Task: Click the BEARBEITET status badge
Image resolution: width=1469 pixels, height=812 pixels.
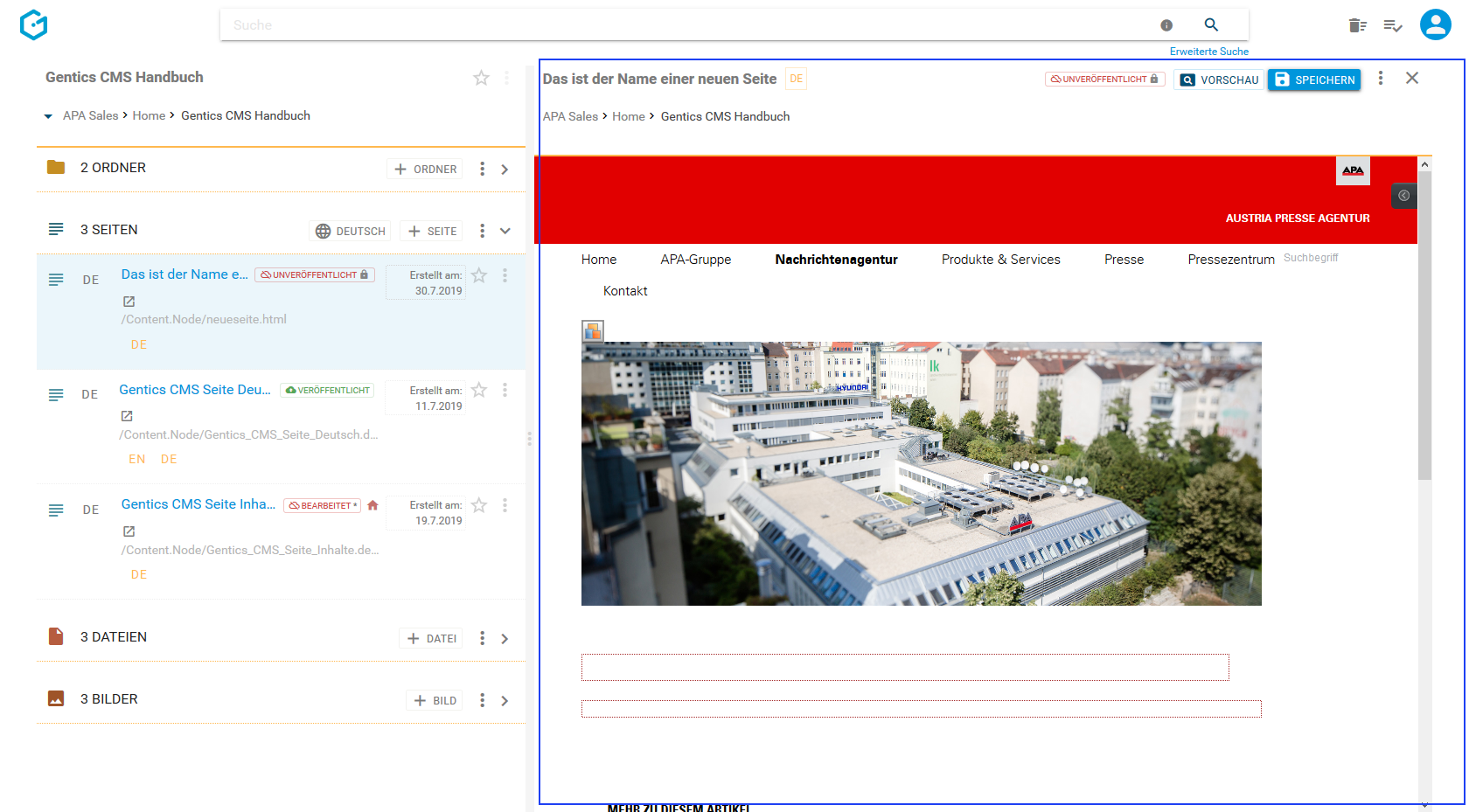Action: pyautogui.click(x=322, y=505)
